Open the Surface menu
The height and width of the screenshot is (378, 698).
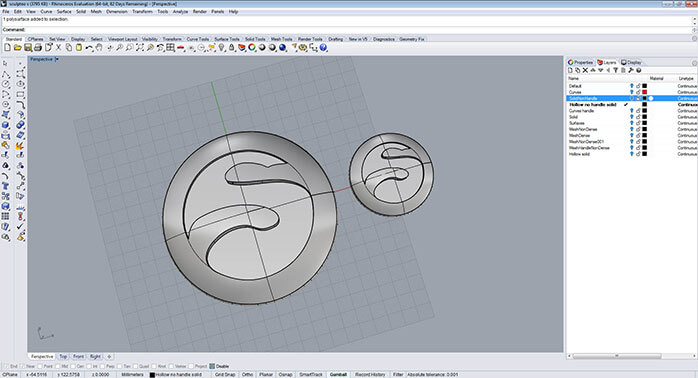(64, 12)
